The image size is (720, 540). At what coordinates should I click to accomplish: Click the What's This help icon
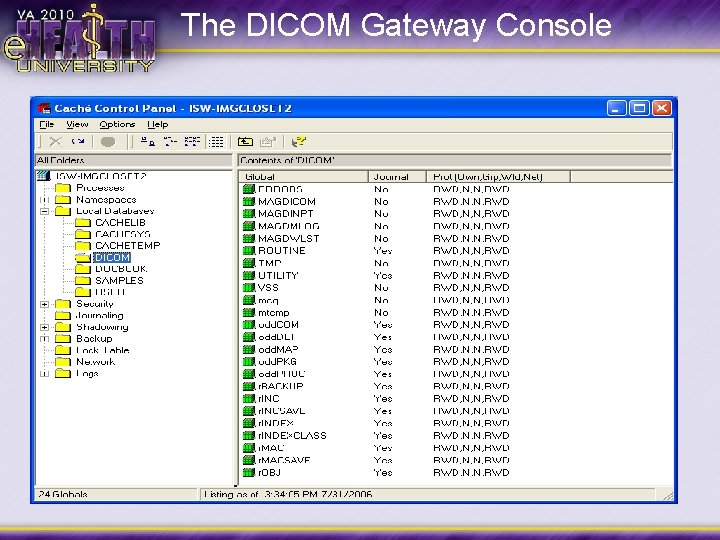click(x=298, y=142)
